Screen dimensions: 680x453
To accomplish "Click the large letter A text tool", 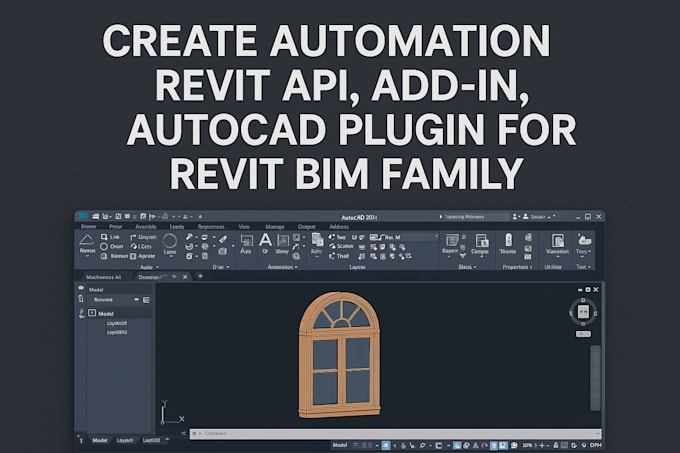I will tap(265, 240).
